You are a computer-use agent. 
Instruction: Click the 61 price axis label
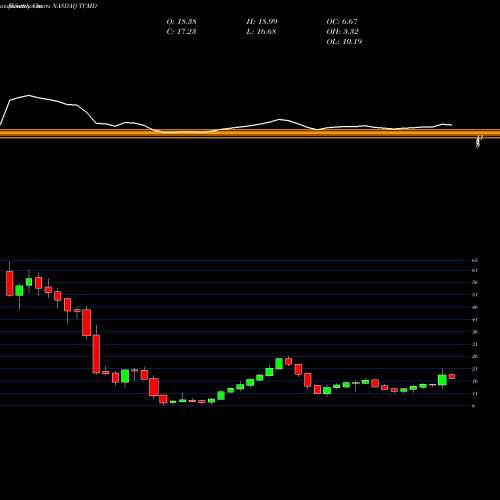tap(475, 270)
